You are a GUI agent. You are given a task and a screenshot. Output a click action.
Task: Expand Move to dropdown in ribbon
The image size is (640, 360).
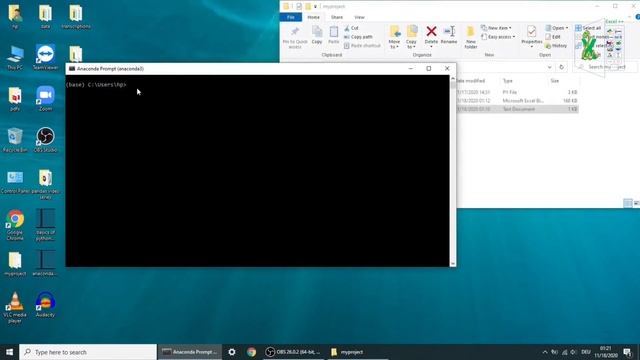pyautogui.click(x=394, y=44)
